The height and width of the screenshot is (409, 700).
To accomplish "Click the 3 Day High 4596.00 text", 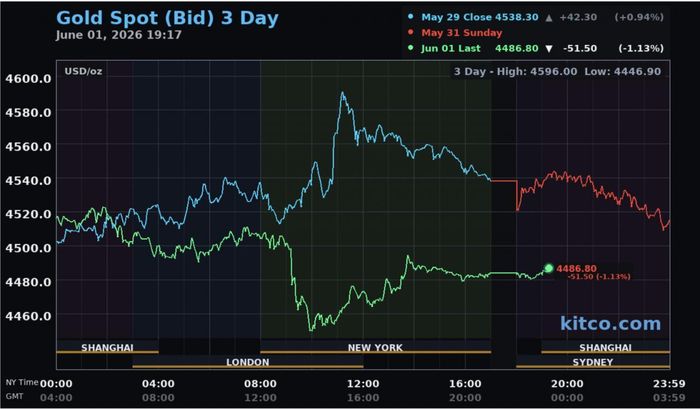I will coord(515,71).
